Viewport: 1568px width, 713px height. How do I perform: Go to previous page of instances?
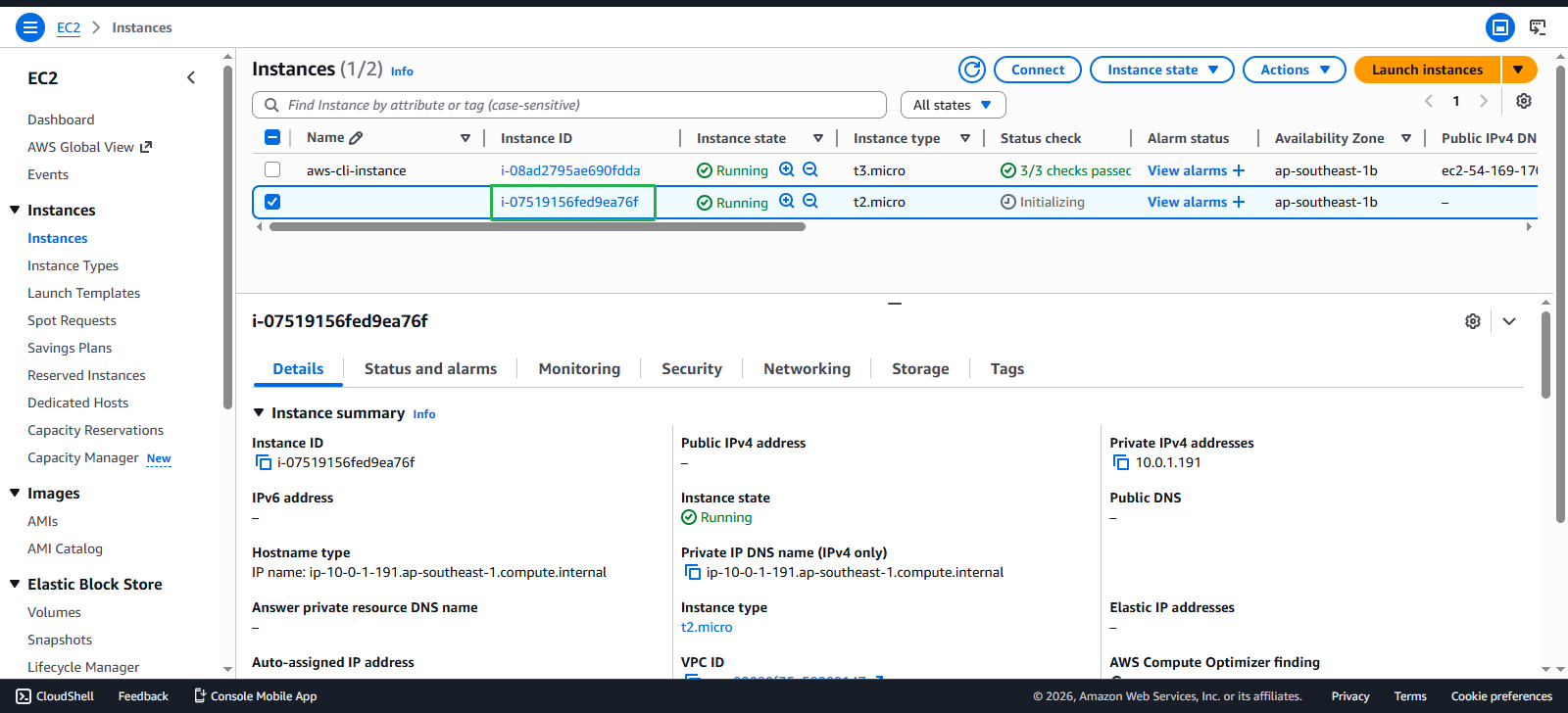coord(1429,101)
